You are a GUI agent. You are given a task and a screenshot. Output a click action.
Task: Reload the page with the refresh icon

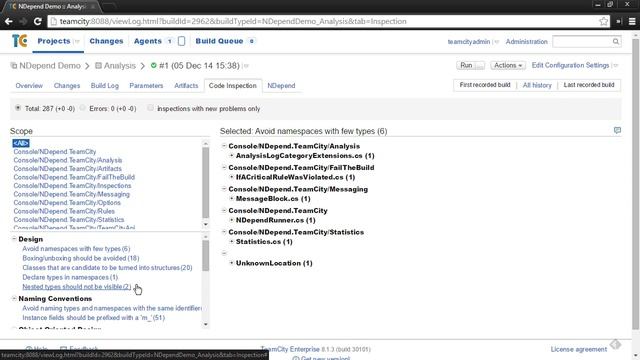38,22
